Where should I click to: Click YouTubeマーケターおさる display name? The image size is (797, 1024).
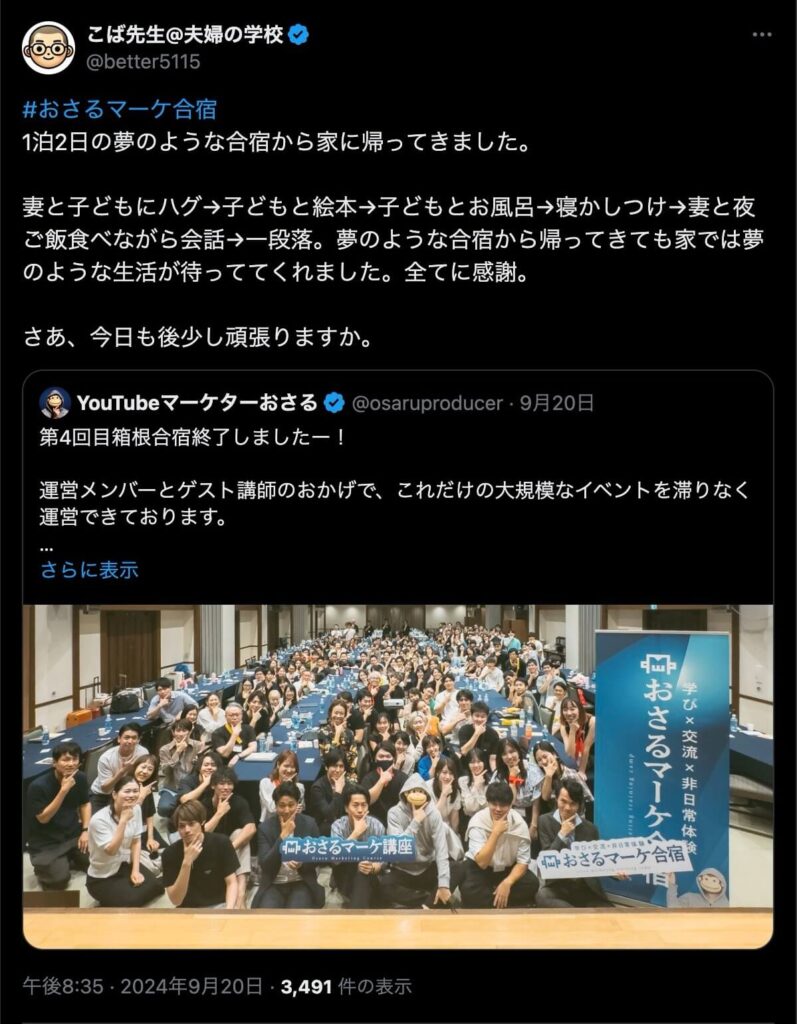point(197,403)
